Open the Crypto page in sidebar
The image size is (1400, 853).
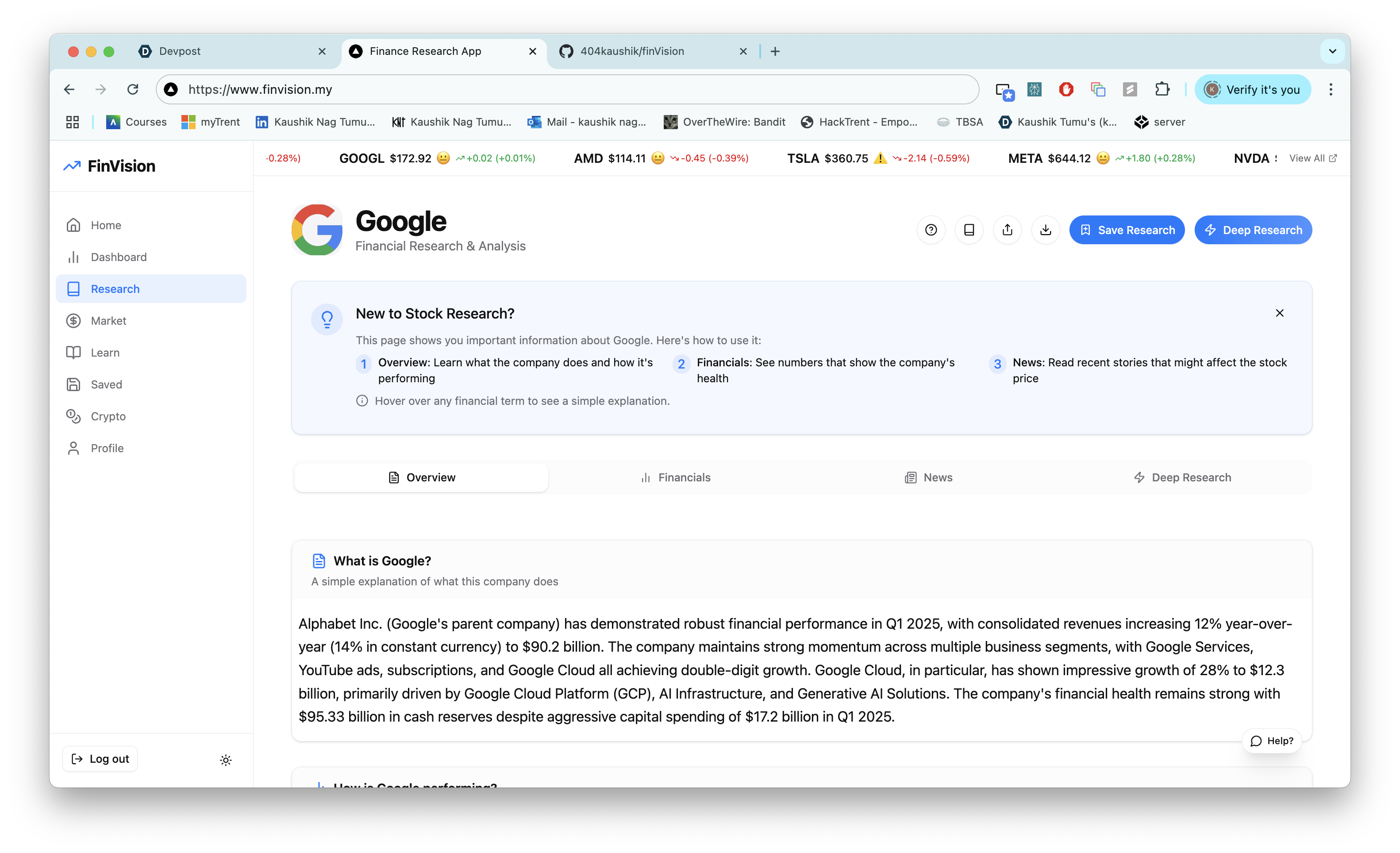pos(108,416)
